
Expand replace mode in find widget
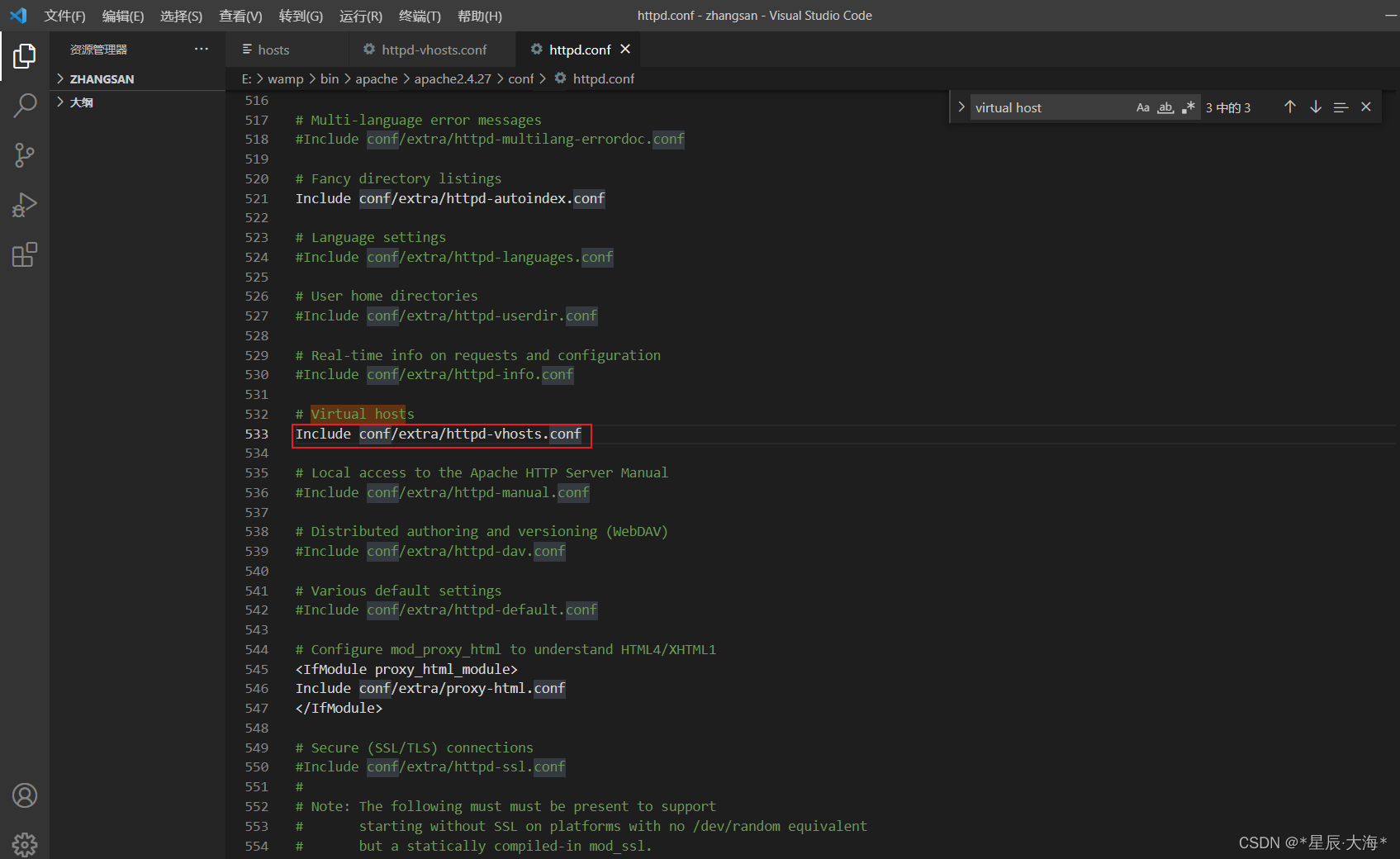coord(961,107)
